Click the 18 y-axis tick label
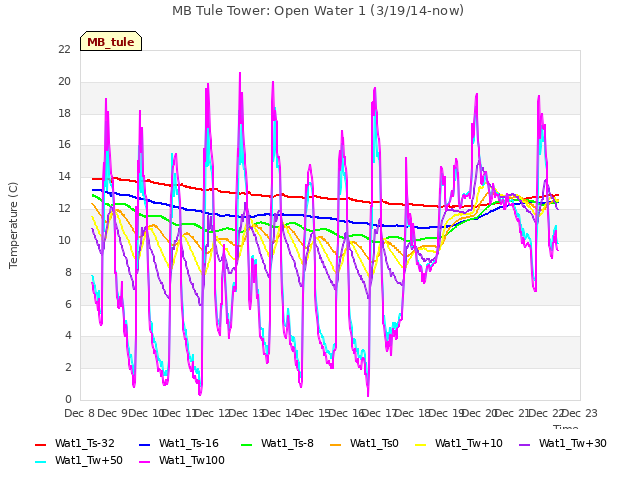The width and height of the screenshot is (640, 480). pos(64,113)
